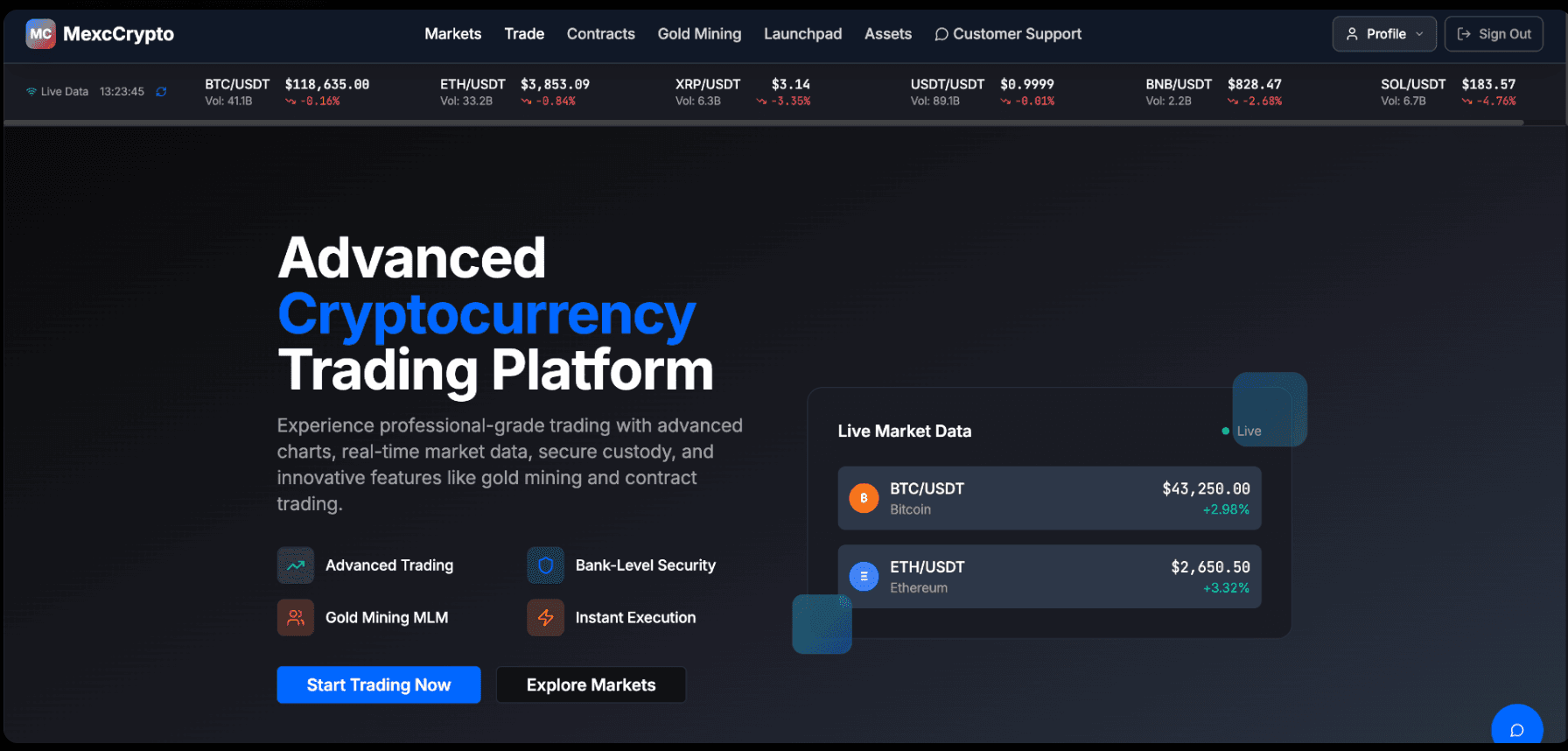Click the $118,635.00 BTC price
The height and width of the screenshot is (751, 1568).
(x=327, y=84)
